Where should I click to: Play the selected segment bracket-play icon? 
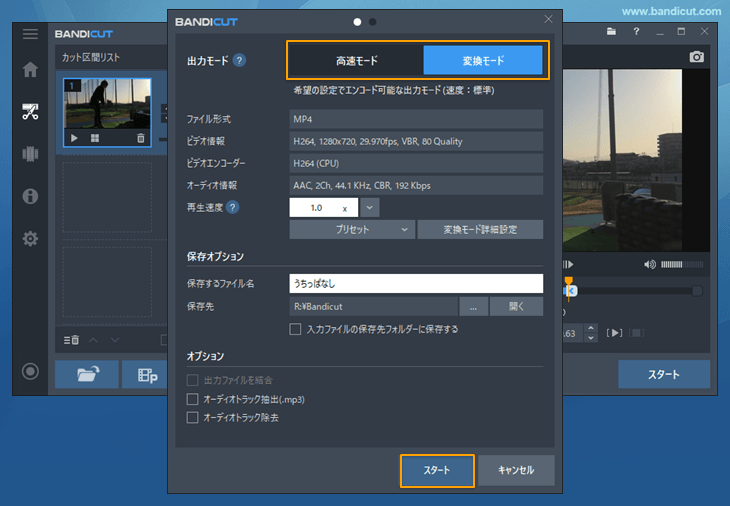pos(614,333)
